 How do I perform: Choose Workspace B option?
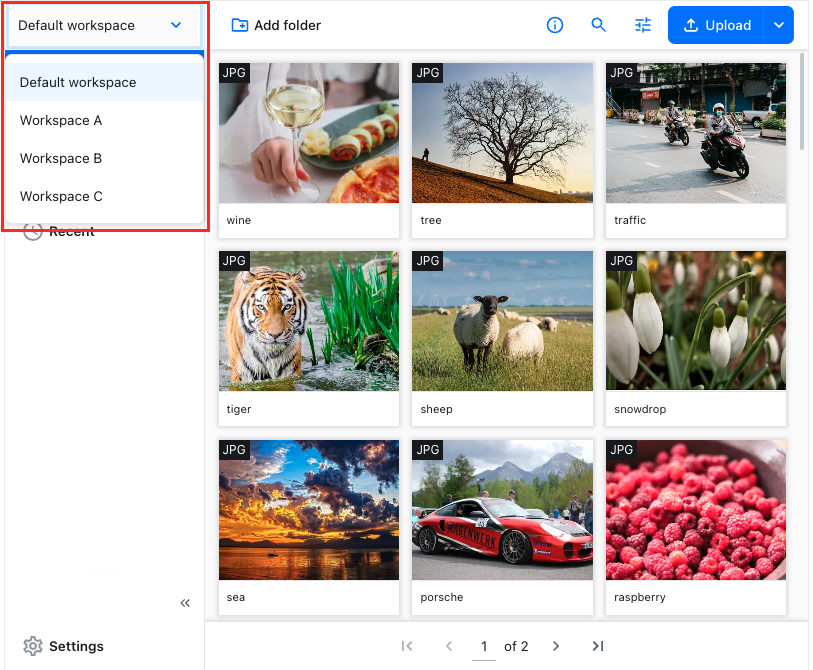(x=61, y=158)
